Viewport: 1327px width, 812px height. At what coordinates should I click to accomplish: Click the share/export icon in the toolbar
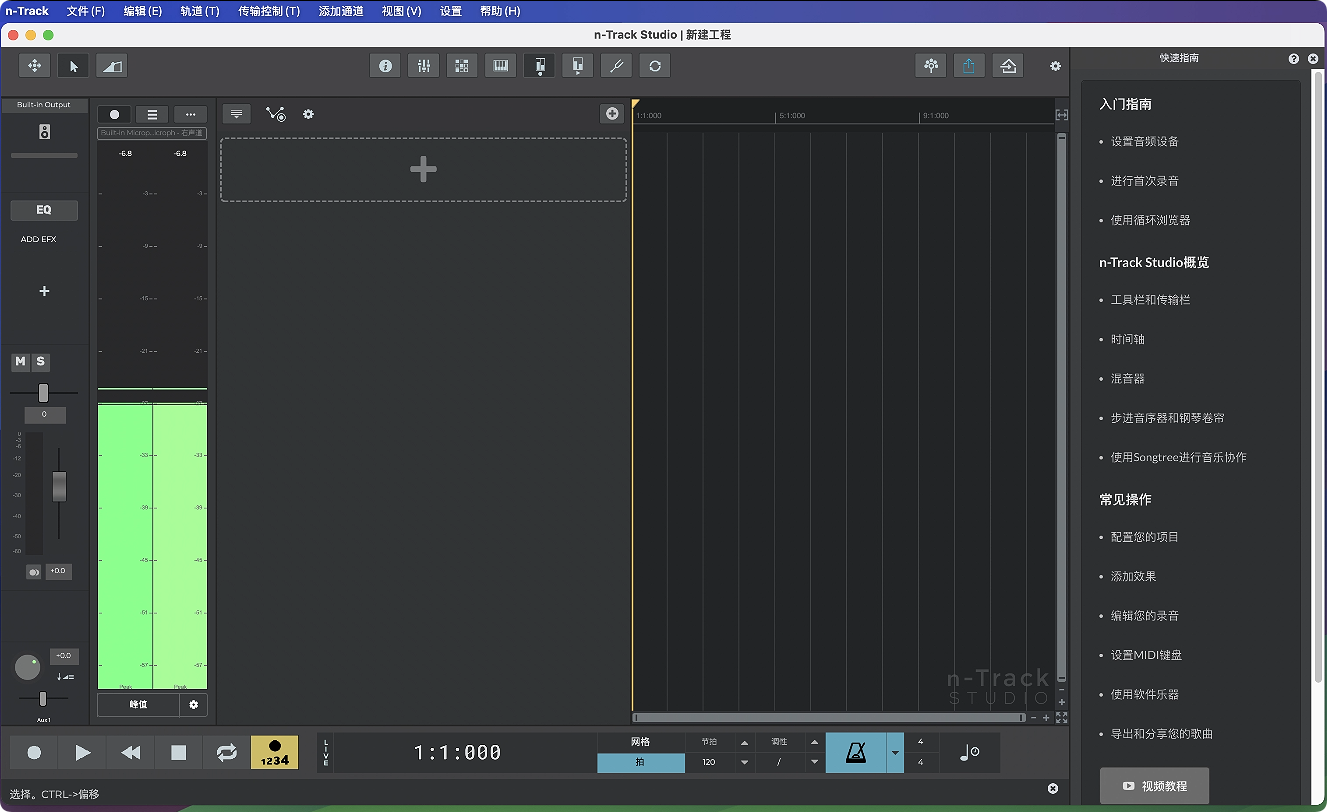pyautogui.click(x=969, y=66)
